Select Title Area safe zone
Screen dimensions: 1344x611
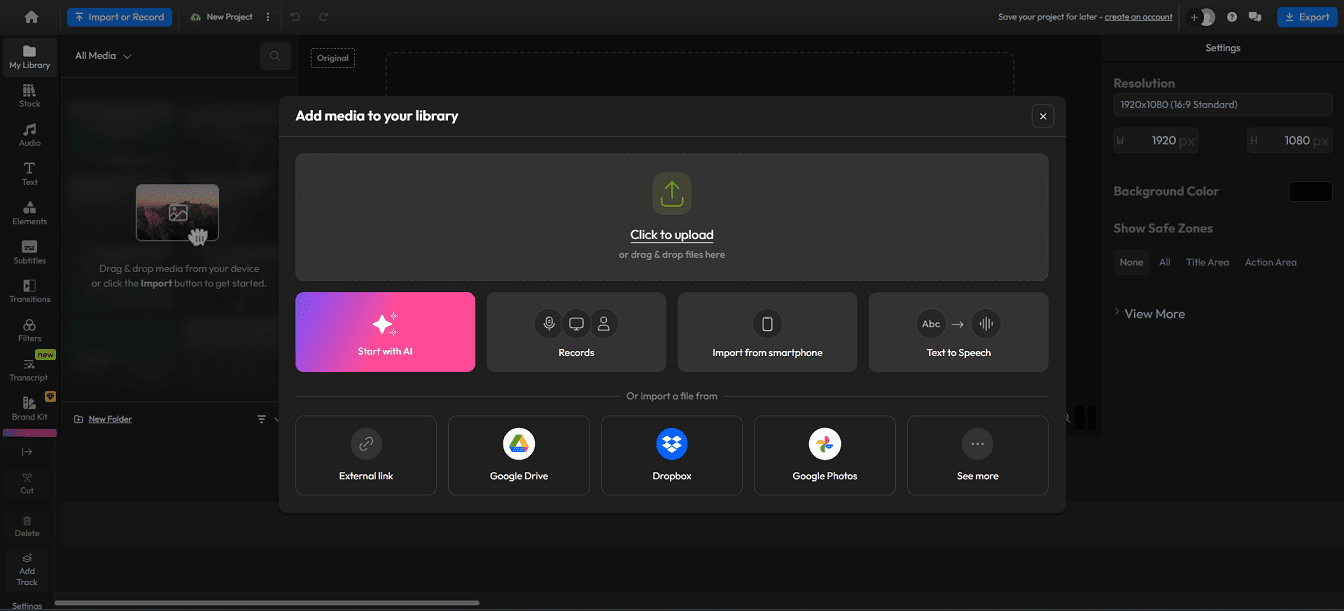click(x=1207, y=263)
